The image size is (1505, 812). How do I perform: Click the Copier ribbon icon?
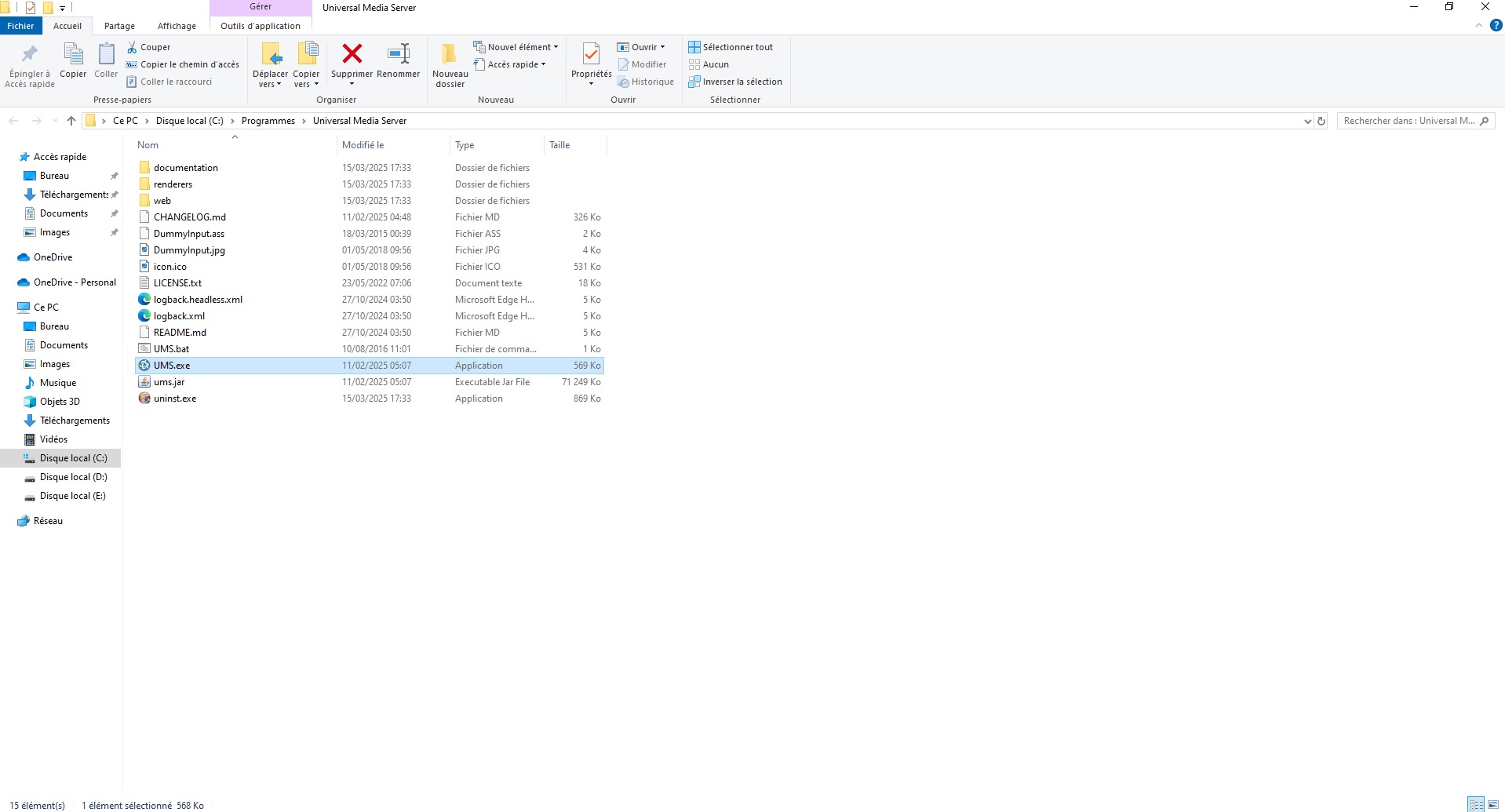click(73, 54)
